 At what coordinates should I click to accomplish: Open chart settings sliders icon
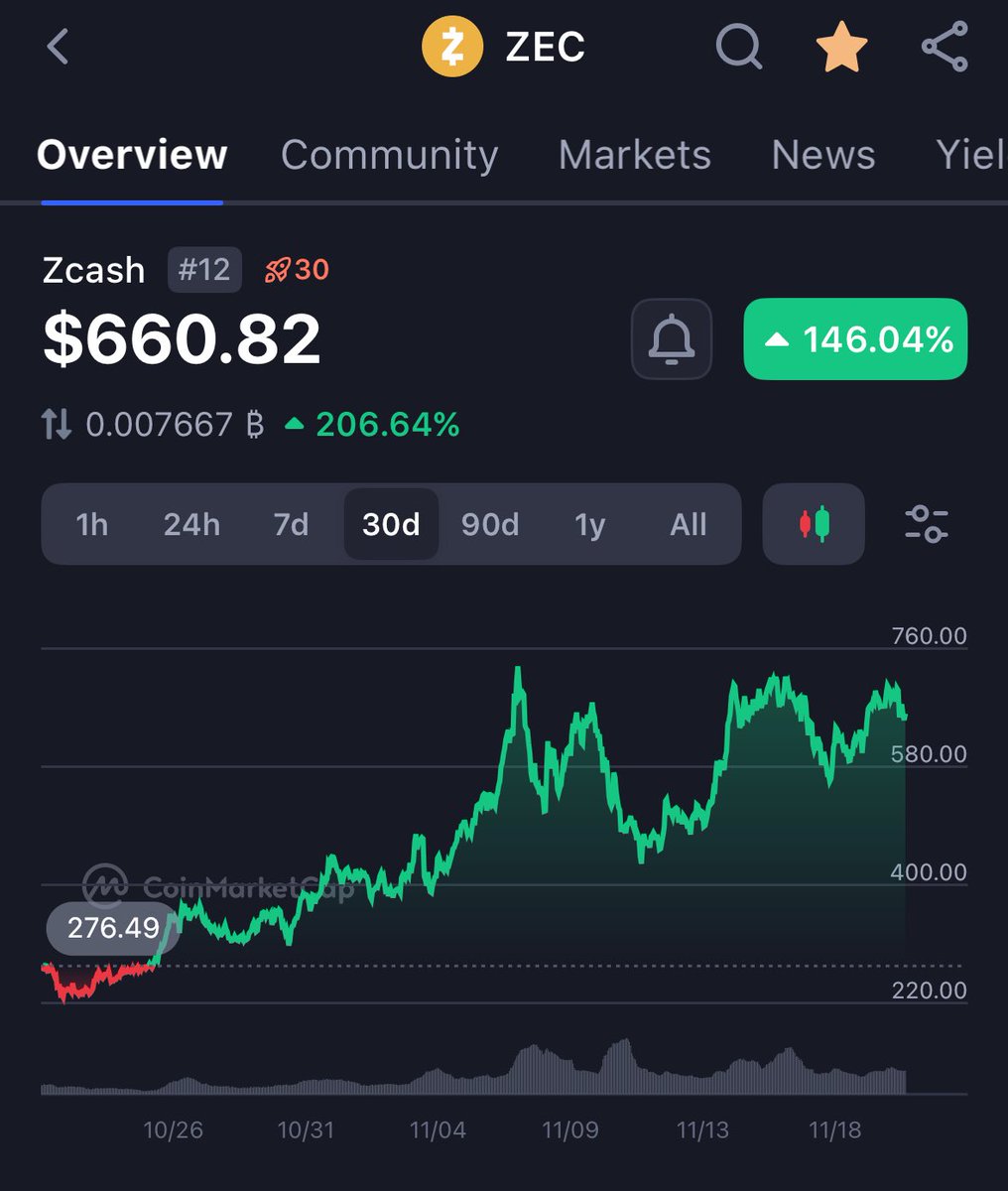tap(927, 524)
